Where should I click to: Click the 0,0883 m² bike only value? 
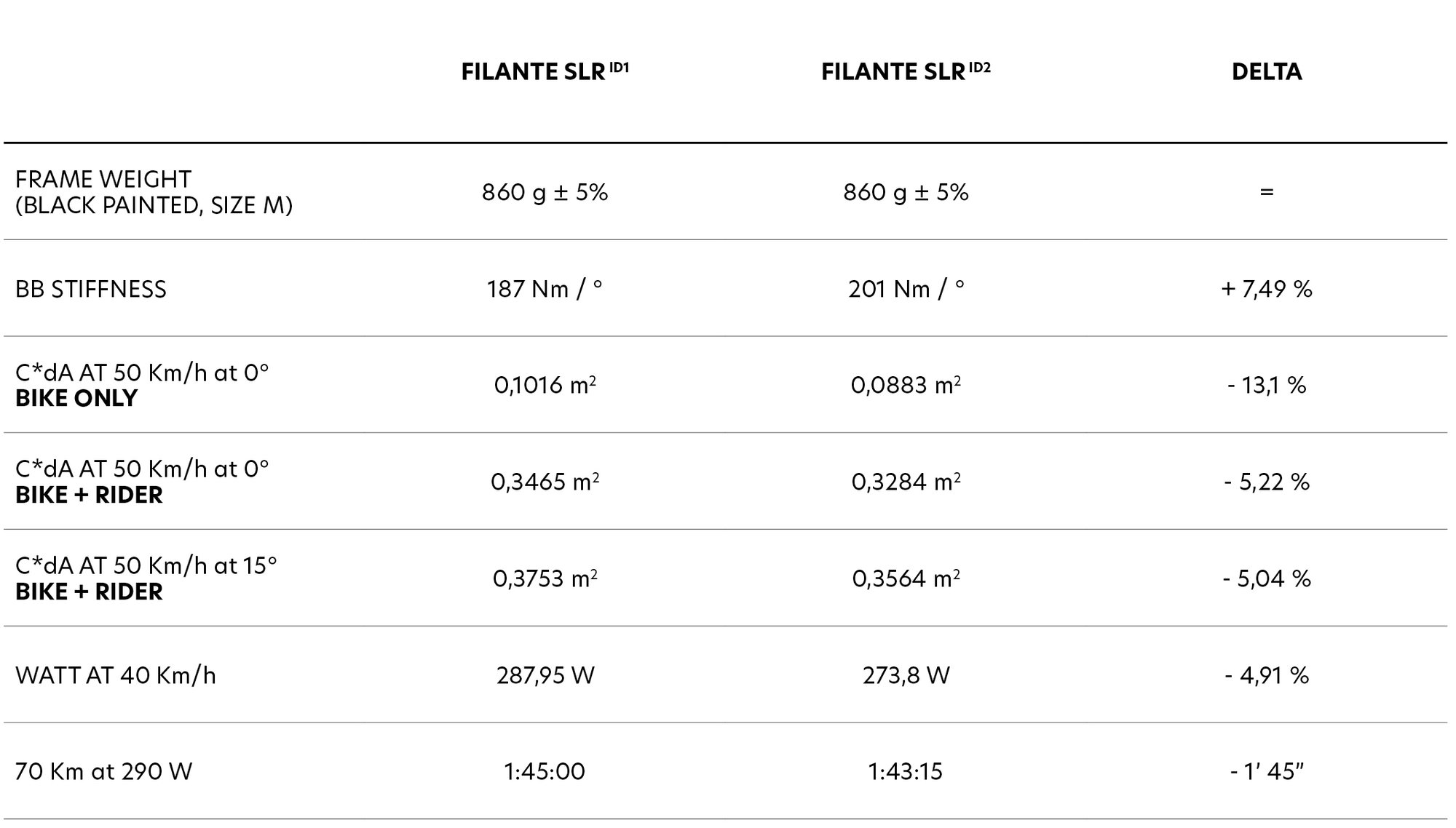coord(906,385)
